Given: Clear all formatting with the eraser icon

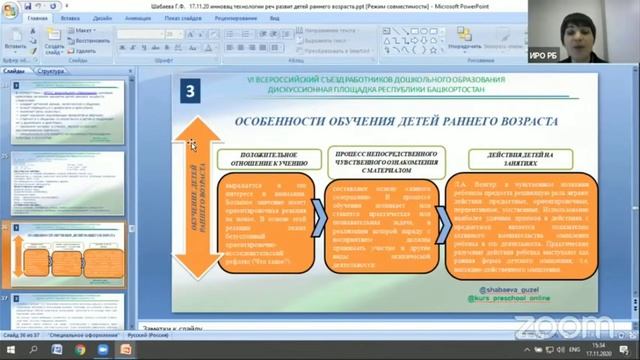Looking at the screenshot, I should tap(213, 35).
